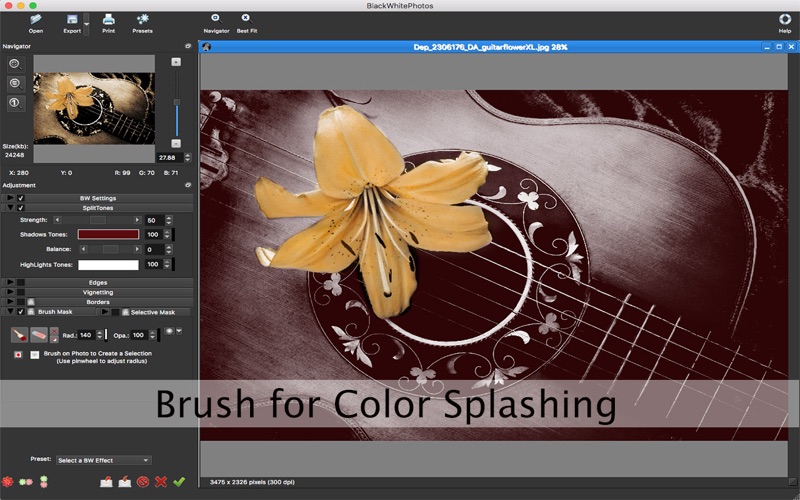Click the zoom percentage field showing 27.88

coord(169,158)
